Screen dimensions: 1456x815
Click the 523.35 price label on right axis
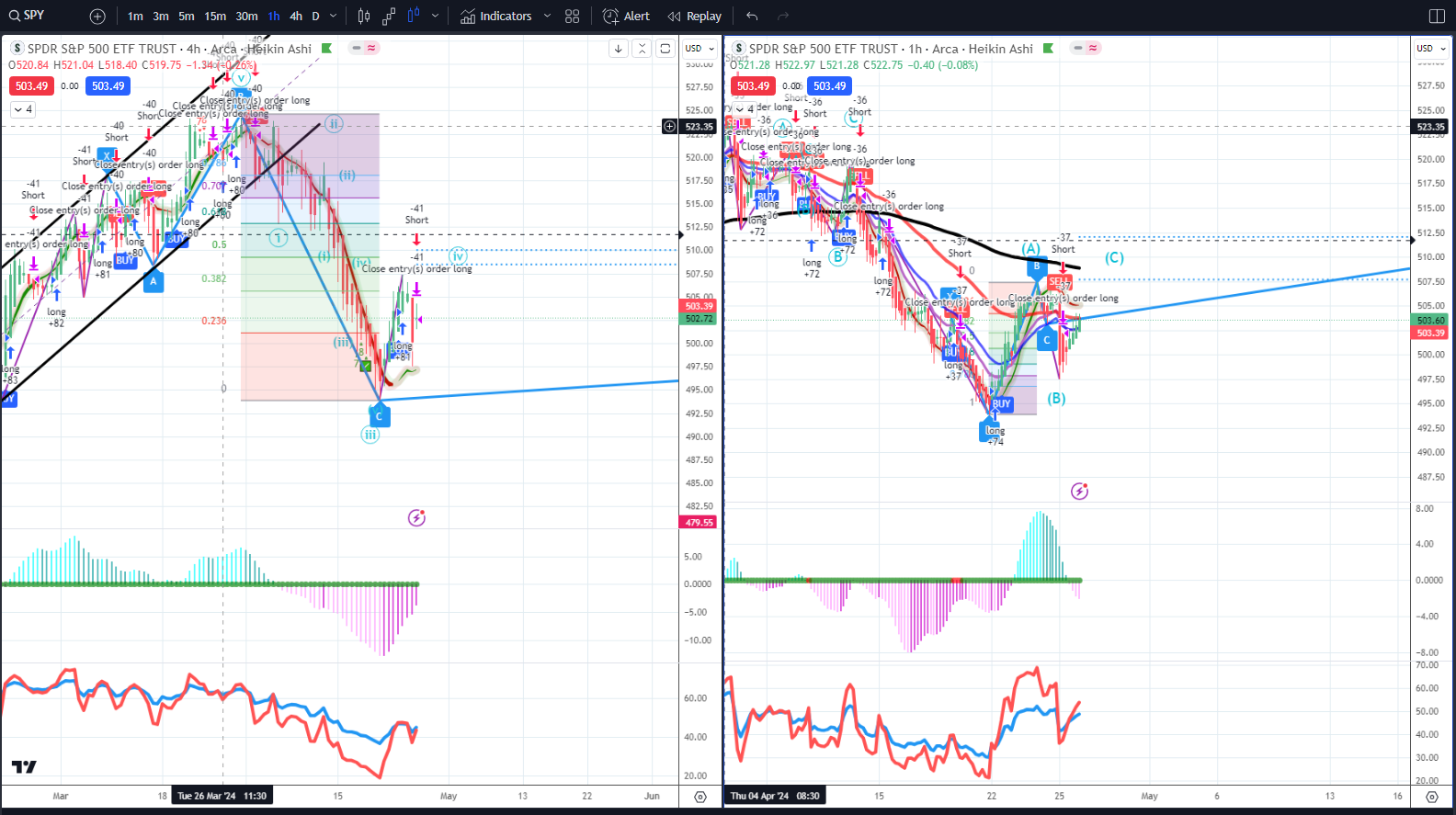point(1430,127)
